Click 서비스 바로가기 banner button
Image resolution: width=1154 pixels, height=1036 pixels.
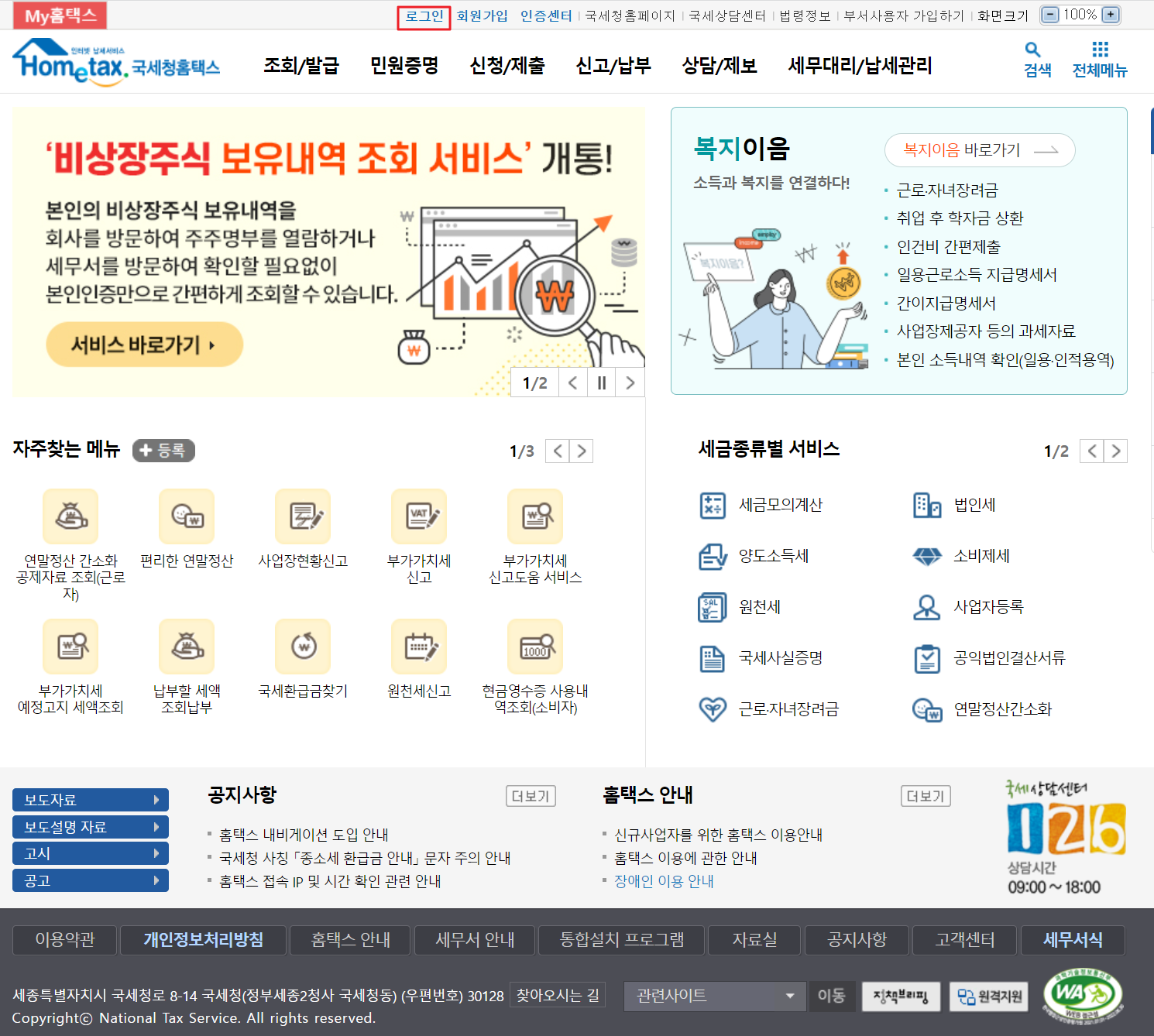pos(145,345)
